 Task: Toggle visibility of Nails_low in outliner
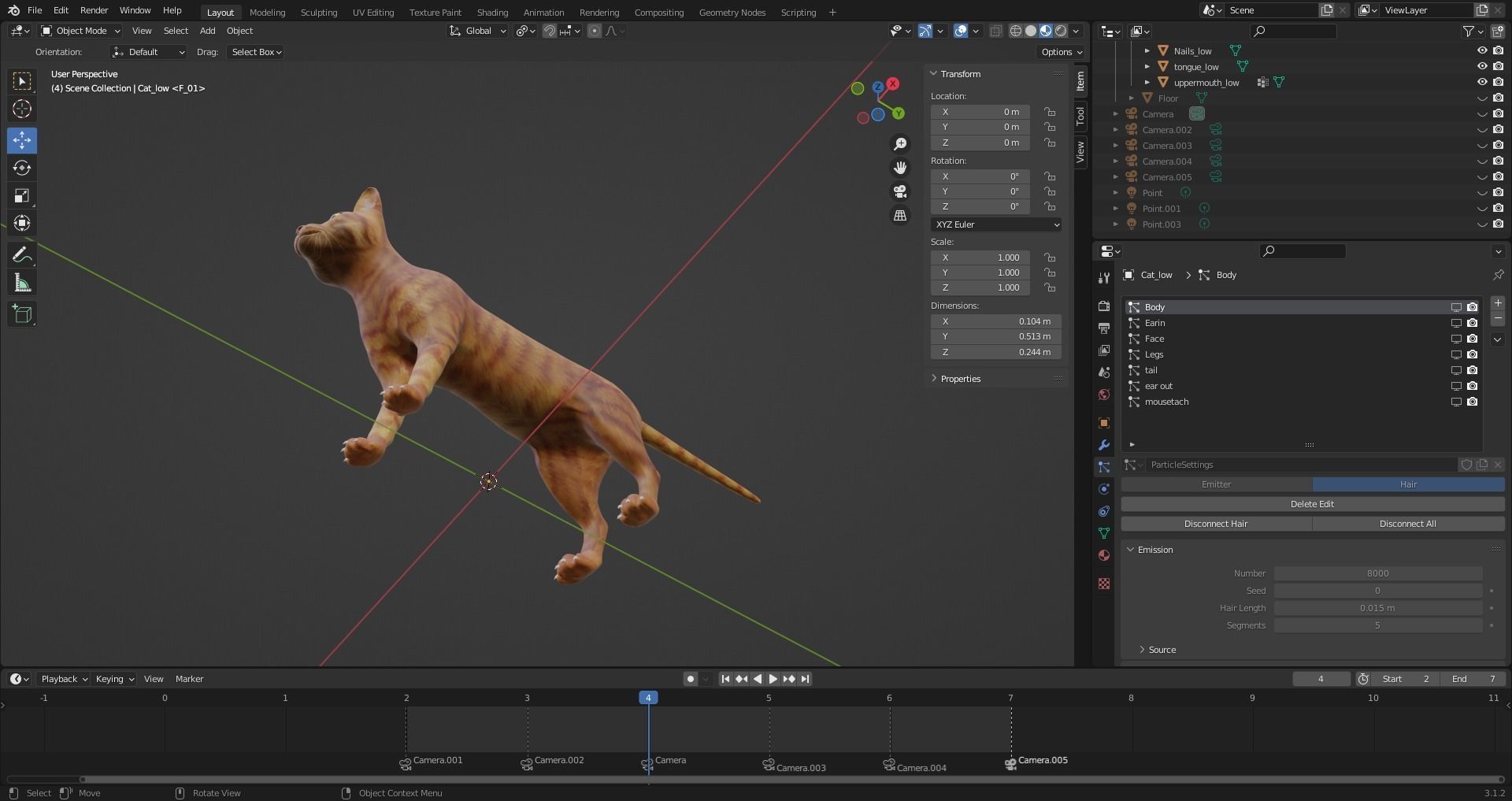1482,50
